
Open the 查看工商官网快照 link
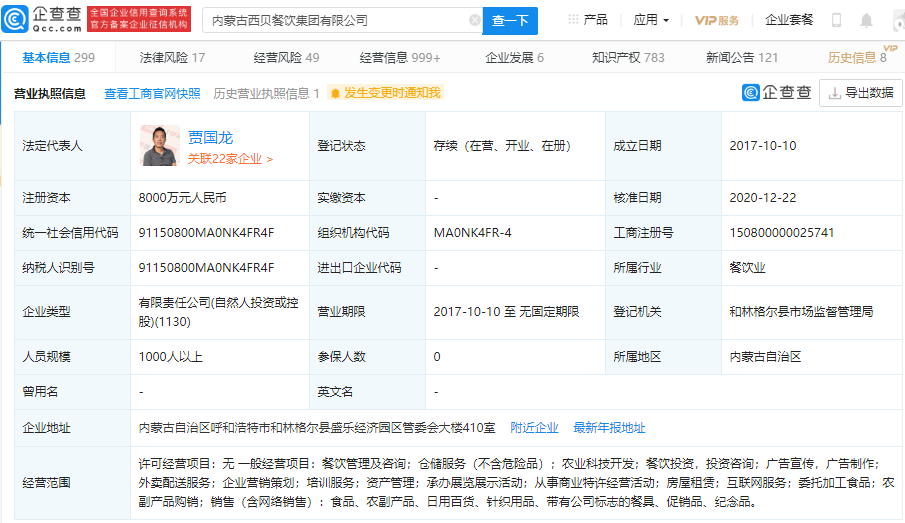[152, 94]
